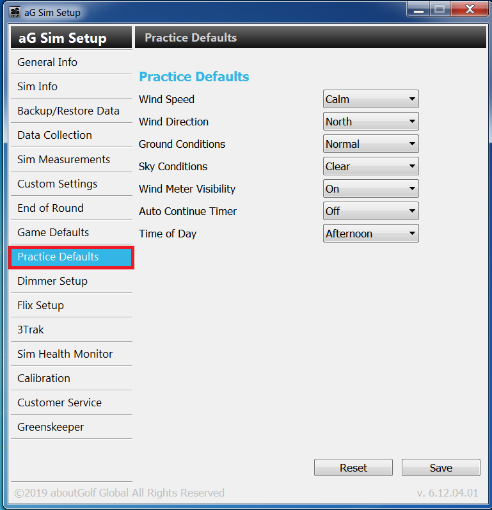The height and width of the screenshot is (510, 492).
Task: Click the aG Sim Setup title bar icon
Action: point(15,12)
